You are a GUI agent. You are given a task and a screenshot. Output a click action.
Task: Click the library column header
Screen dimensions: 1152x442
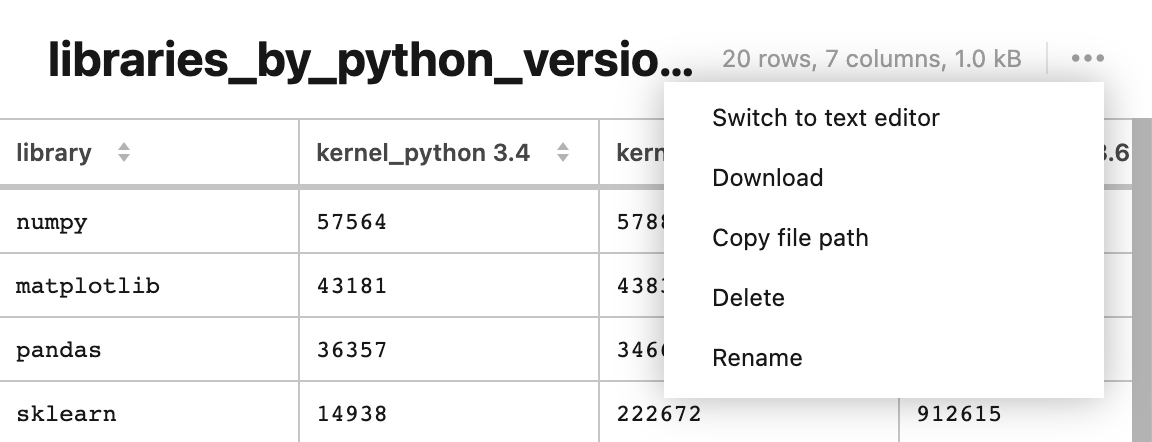click(54, 153)
